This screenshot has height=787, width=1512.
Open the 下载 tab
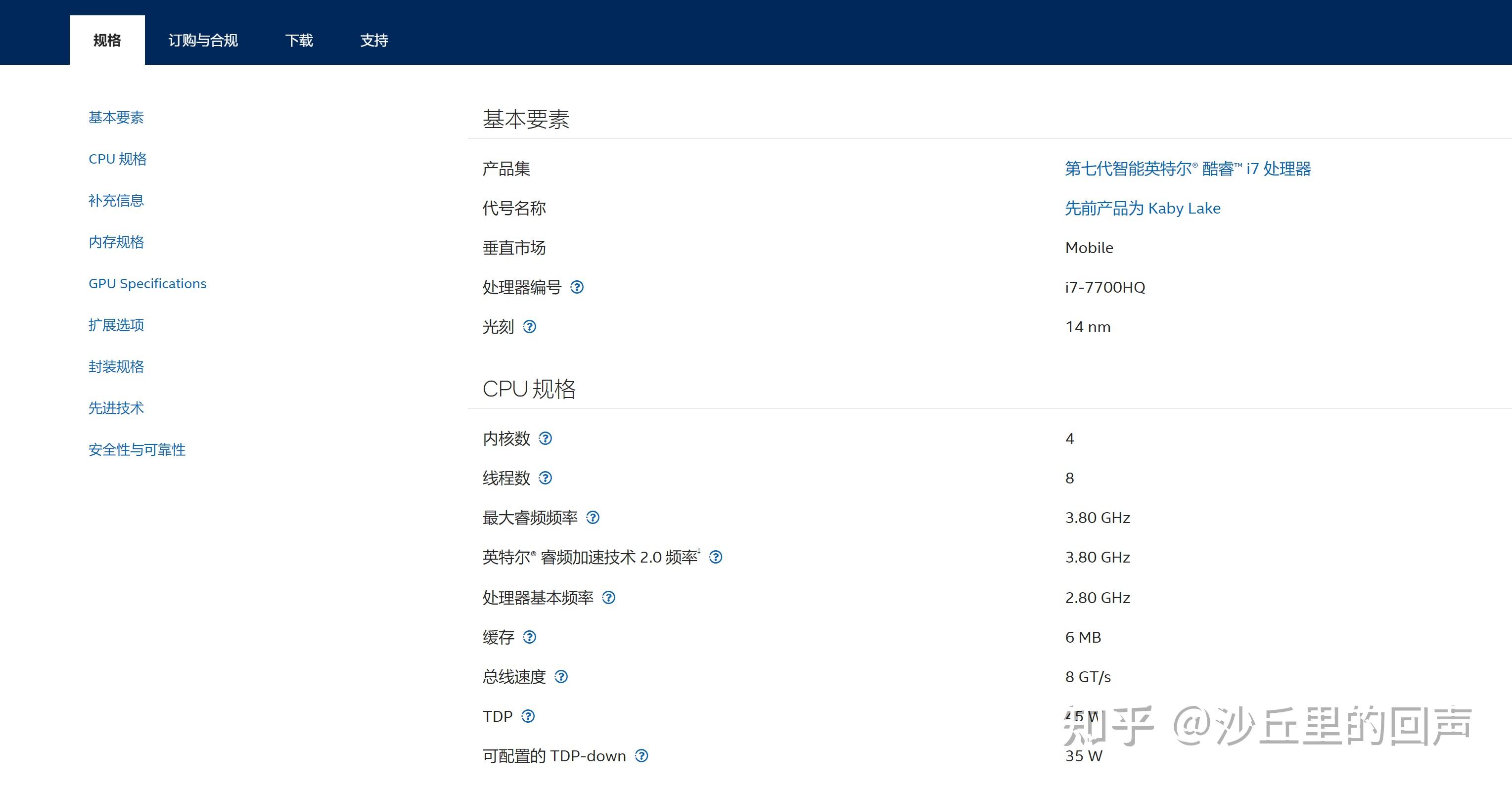(x=300, y=40)
